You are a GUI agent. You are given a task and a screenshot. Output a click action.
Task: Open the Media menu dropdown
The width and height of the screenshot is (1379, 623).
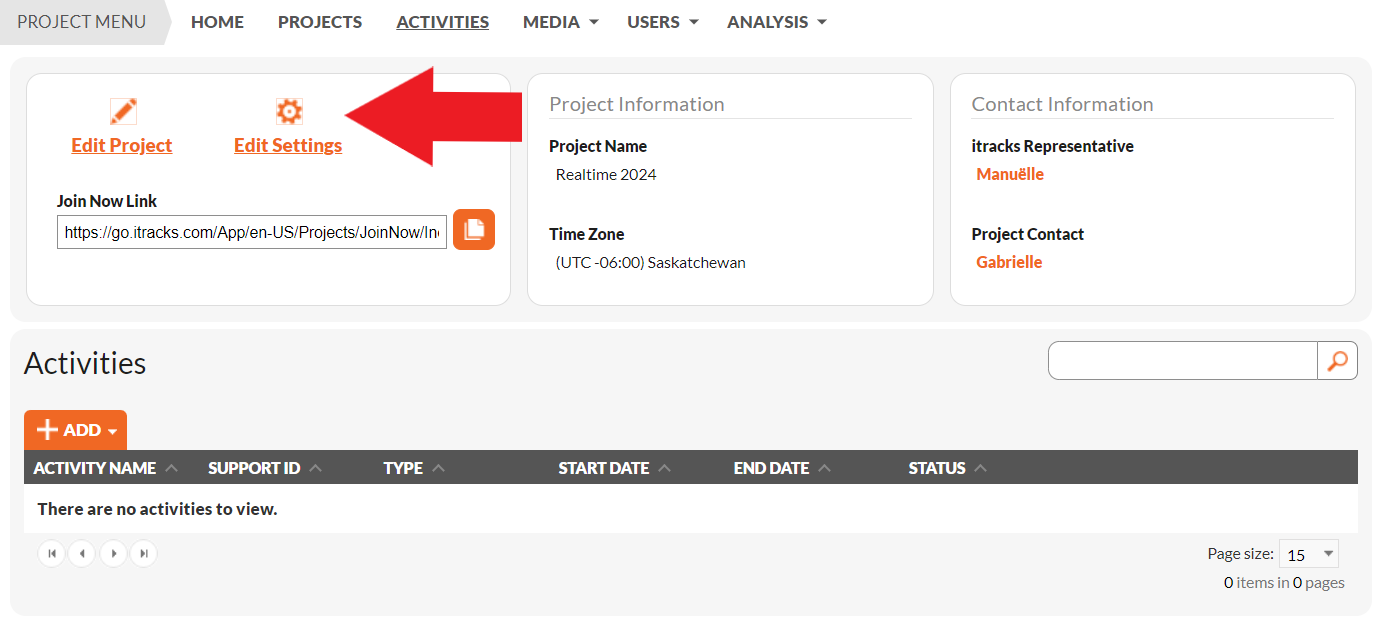(560, 22)
